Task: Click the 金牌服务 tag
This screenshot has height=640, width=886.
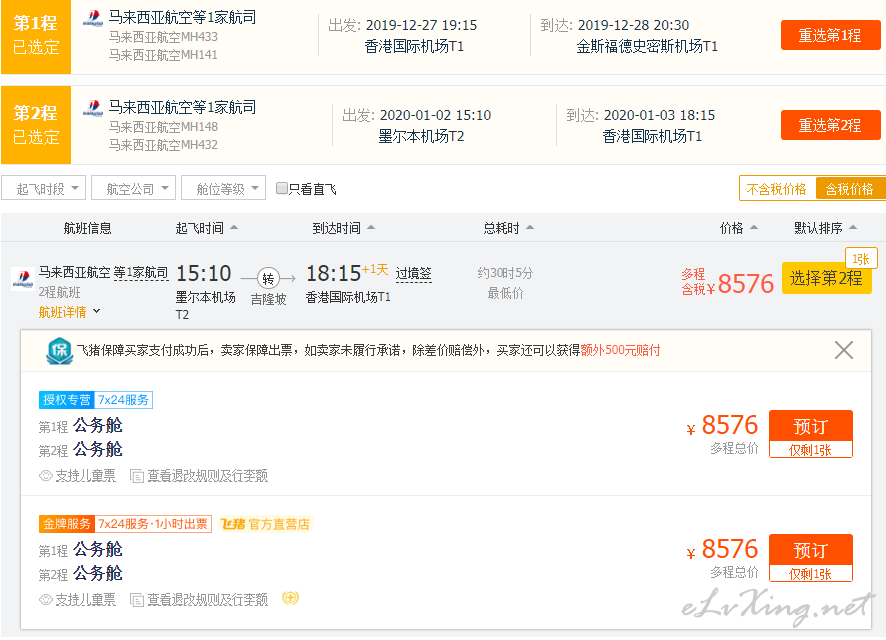Action: [67, 524]
